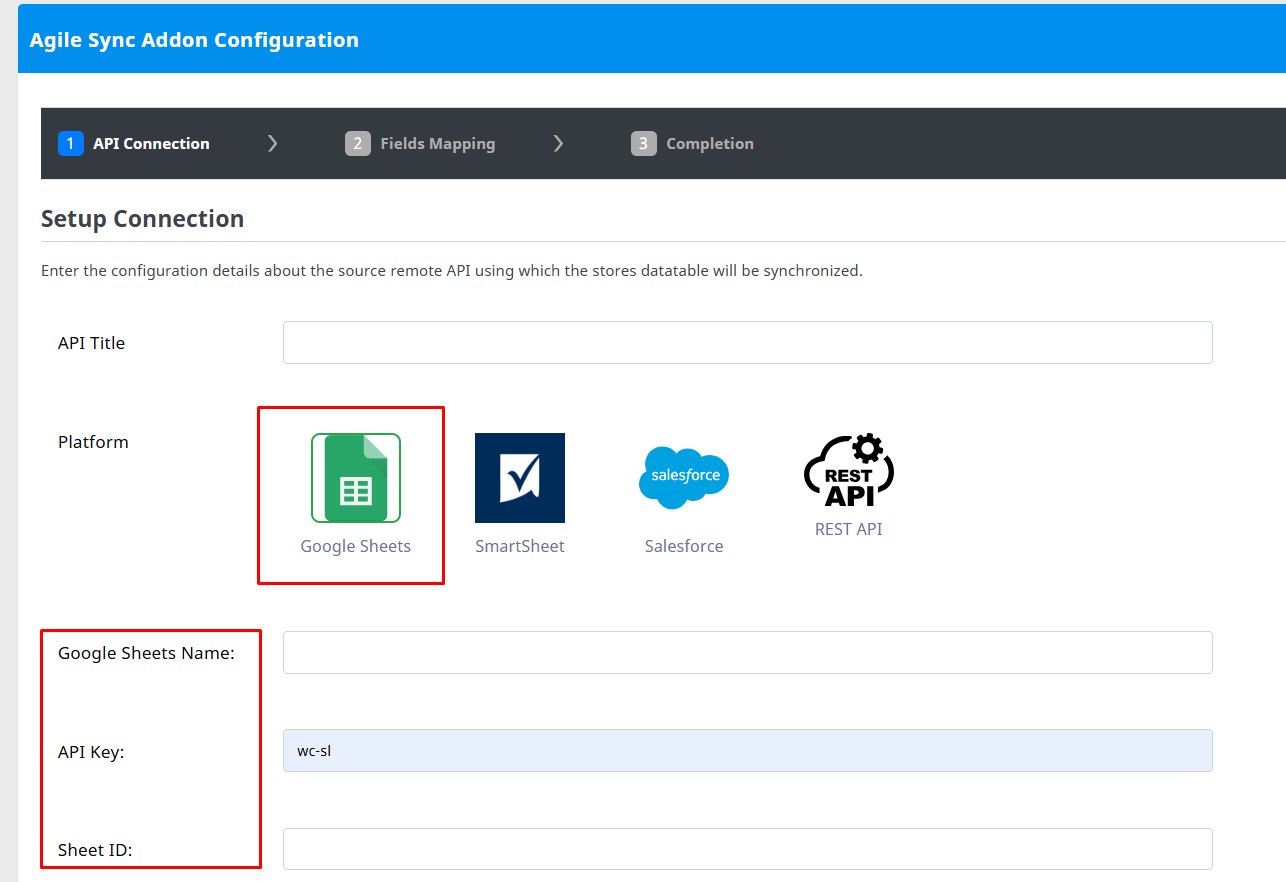Viewport: 1286px width, 882px height.
Task: Click the configuration details description sentence
Action: click(x=451, y=271)
